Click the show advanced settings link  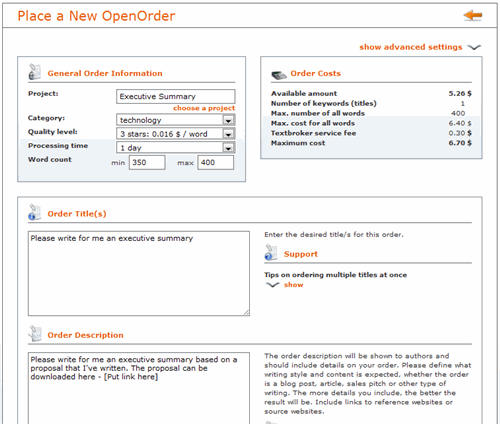tap(411, 47)
